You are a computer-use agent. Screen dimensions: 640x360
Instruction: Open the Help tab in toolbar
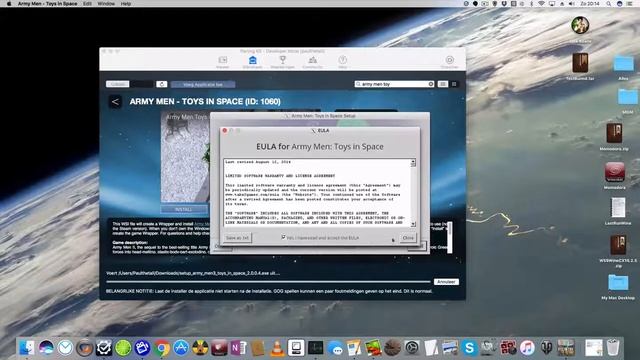[x=342, y=62]
